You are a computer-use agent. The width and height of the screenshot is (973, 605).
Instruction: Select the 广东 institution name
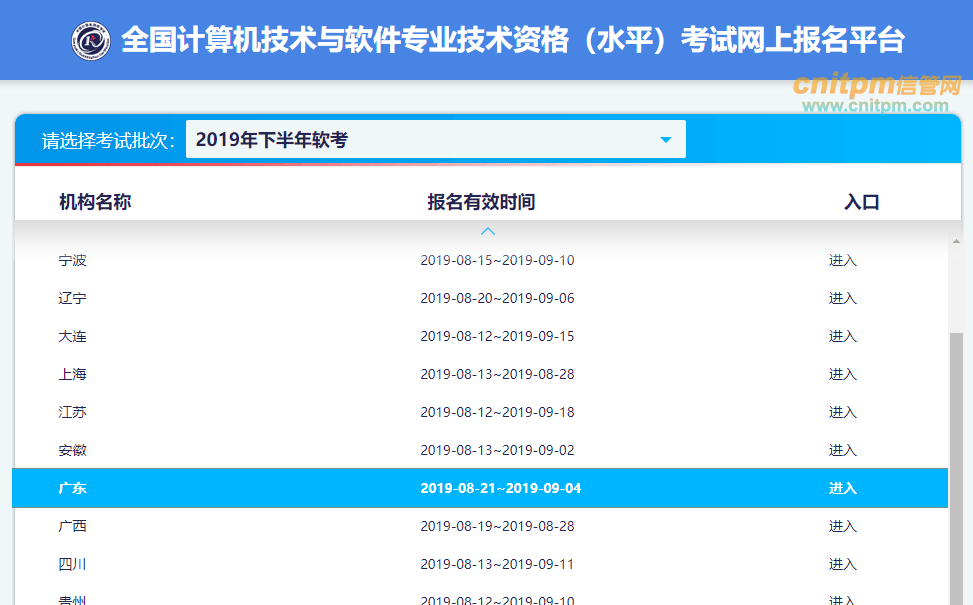73,489
